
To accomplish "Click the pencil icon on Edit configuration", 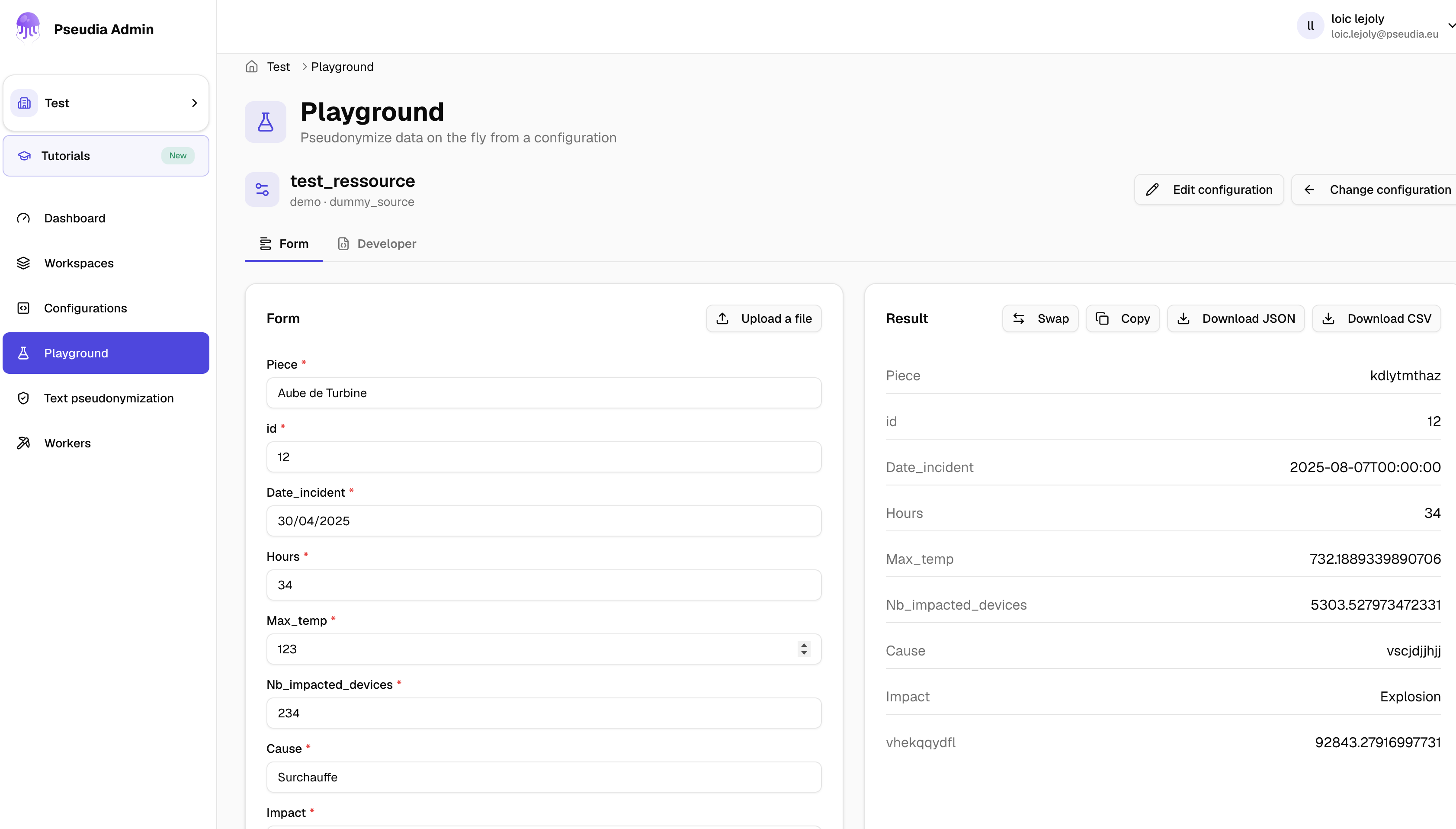I will pyautogui.click(x=1152, y=190).
